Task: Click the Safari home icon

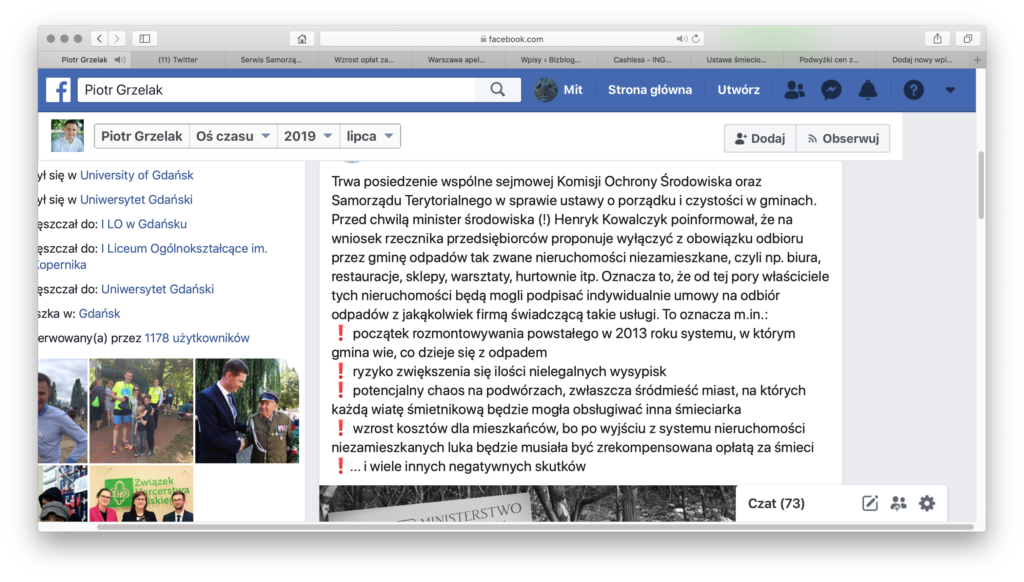Action: point(302,39)
